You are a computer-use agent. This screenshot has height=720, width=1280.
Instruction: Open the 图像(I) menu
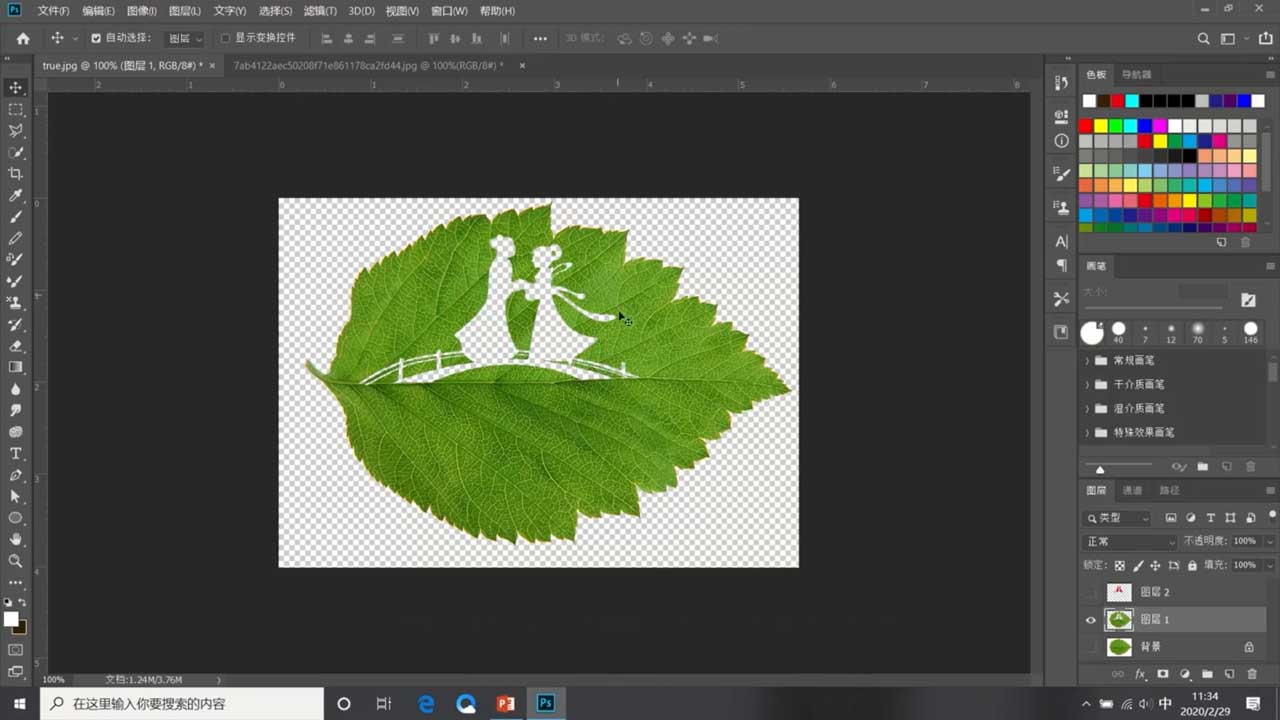pyautogui.click(x=141, y=11)
